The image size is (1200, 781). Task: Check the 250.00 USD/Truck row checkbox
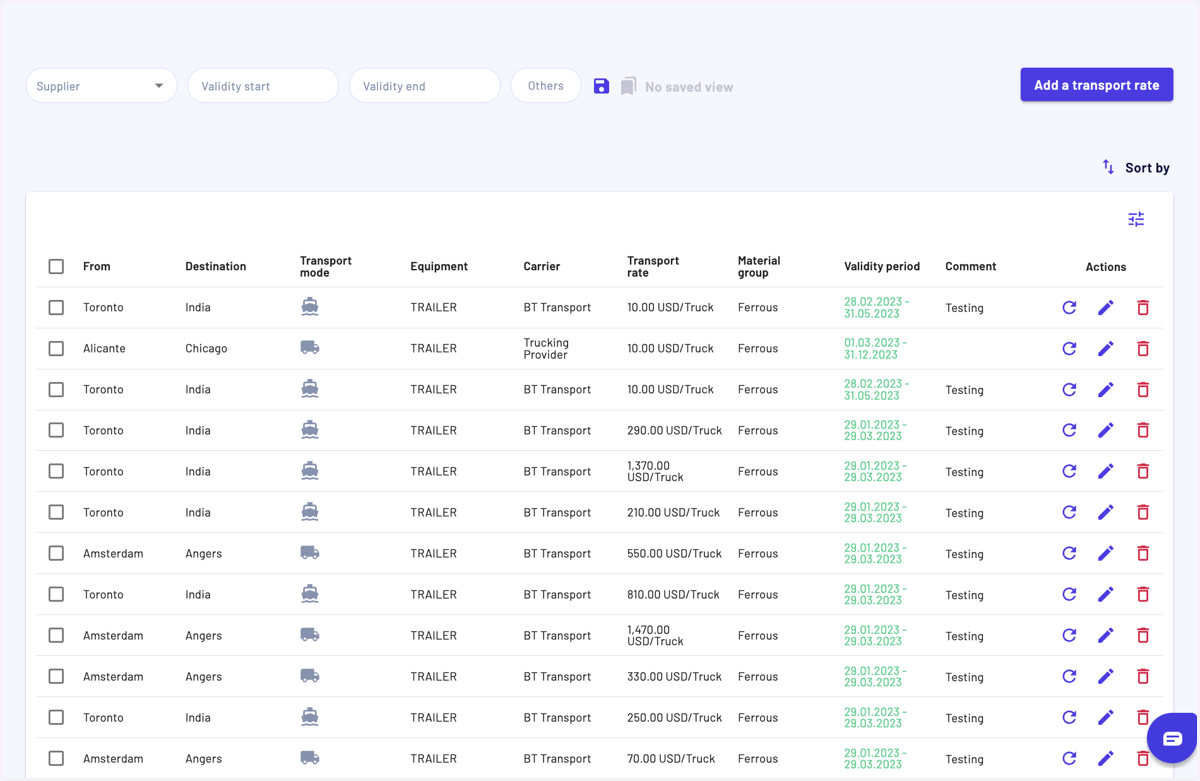(x=56, y=717)
